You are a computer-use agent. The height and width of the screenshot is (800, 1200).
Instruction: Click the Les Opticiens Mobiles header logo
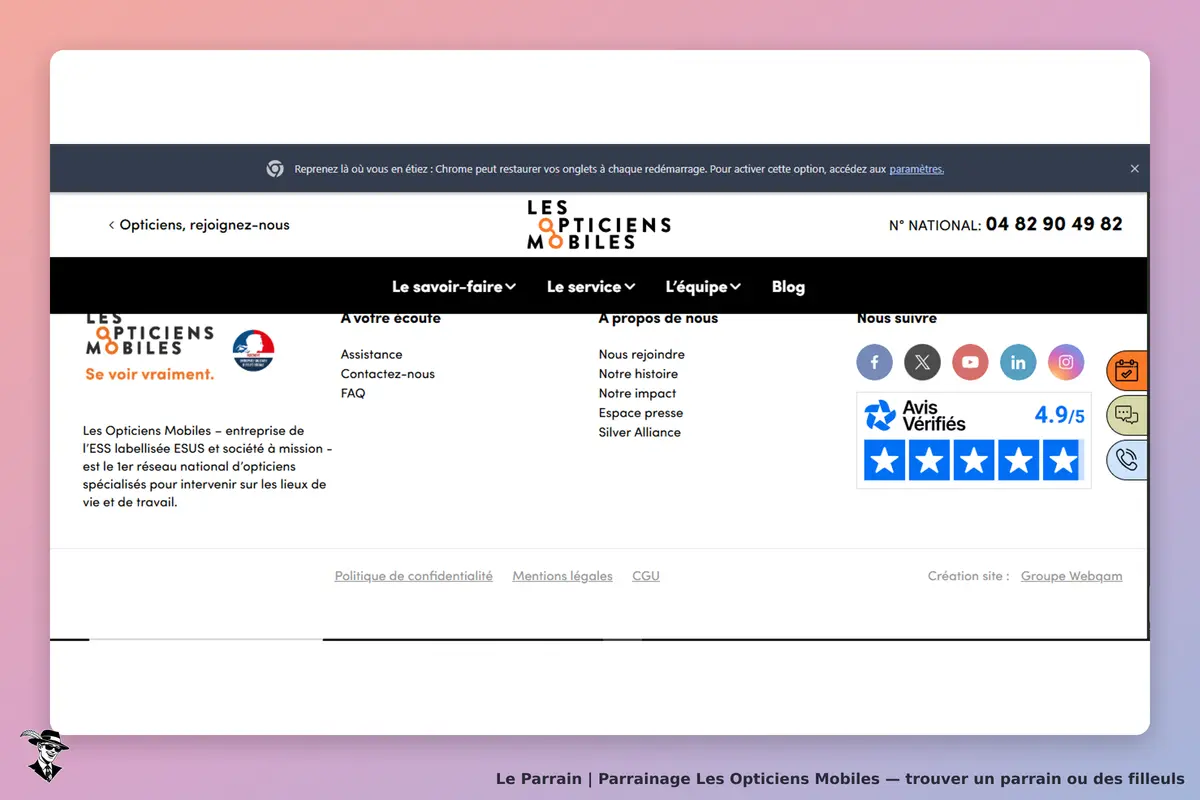pyautogui.click(x=599, y=225)
